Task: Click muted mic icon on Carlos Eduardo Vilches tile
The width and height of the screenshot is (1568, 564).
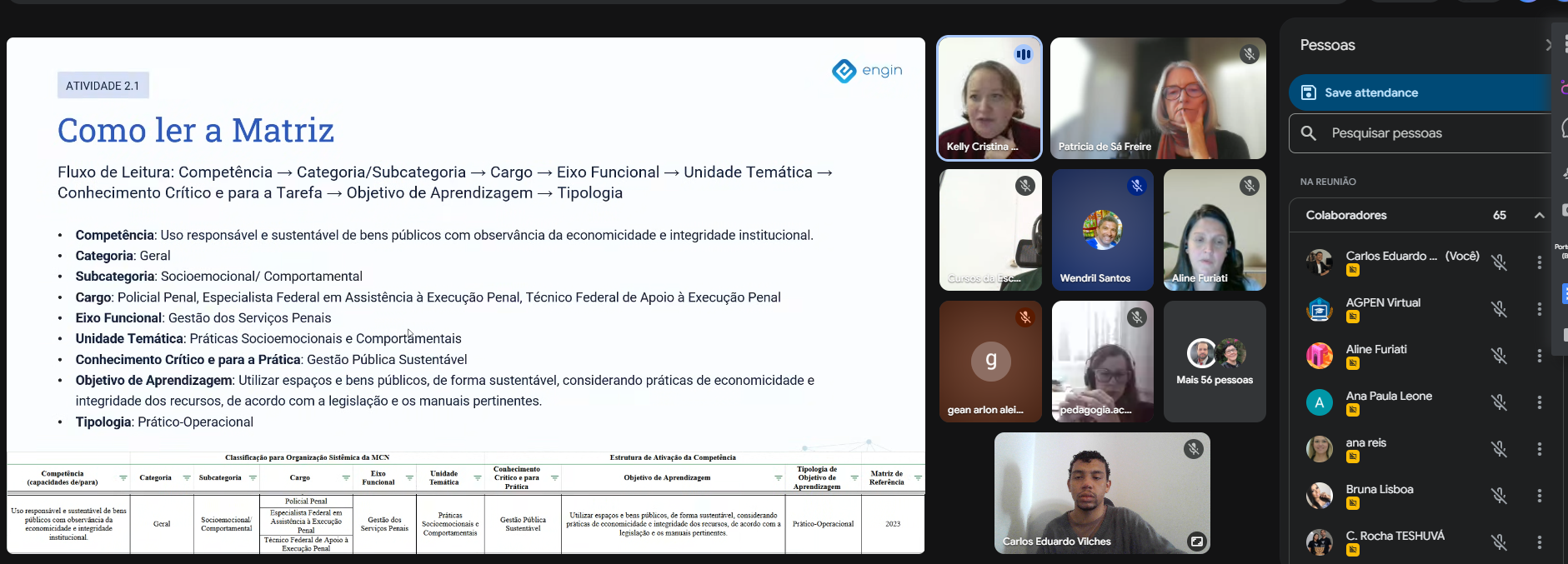Action: [1193, 449]
